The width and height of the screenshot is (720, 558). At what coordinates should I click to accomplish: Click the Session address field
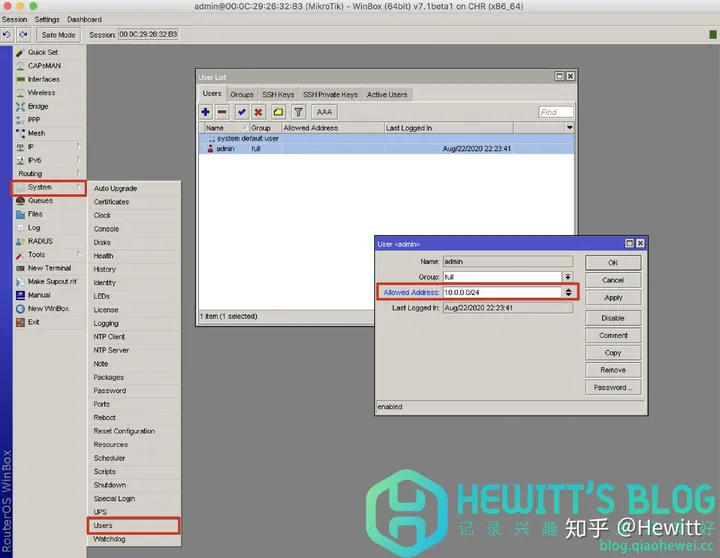(148, 34)
